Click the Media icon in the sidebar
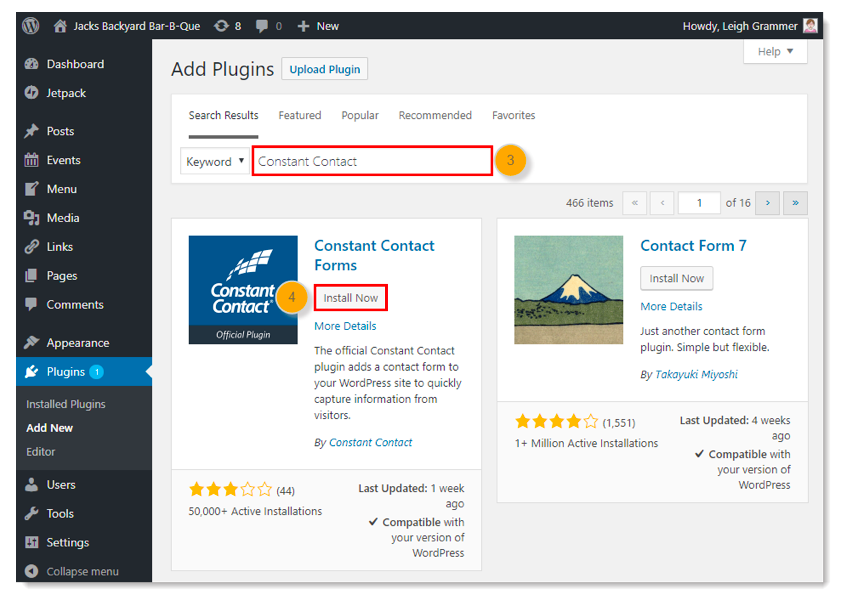The height and width of the screenshot is (594, 844). click(31, 218)
